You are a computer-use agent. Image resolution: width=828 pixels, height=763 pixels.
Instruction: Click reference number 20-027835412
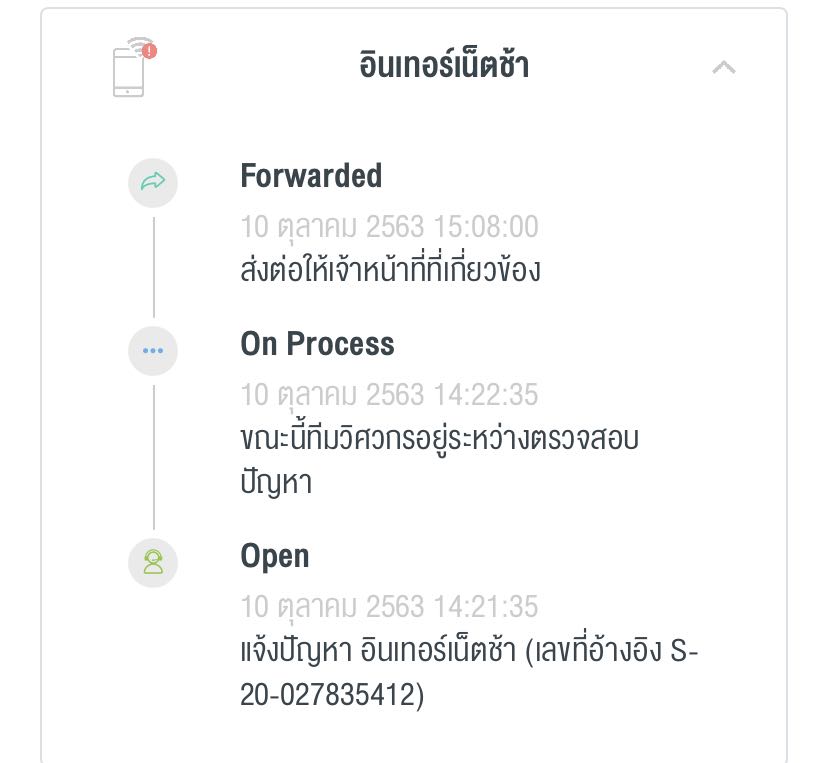(x=332, y=694)
